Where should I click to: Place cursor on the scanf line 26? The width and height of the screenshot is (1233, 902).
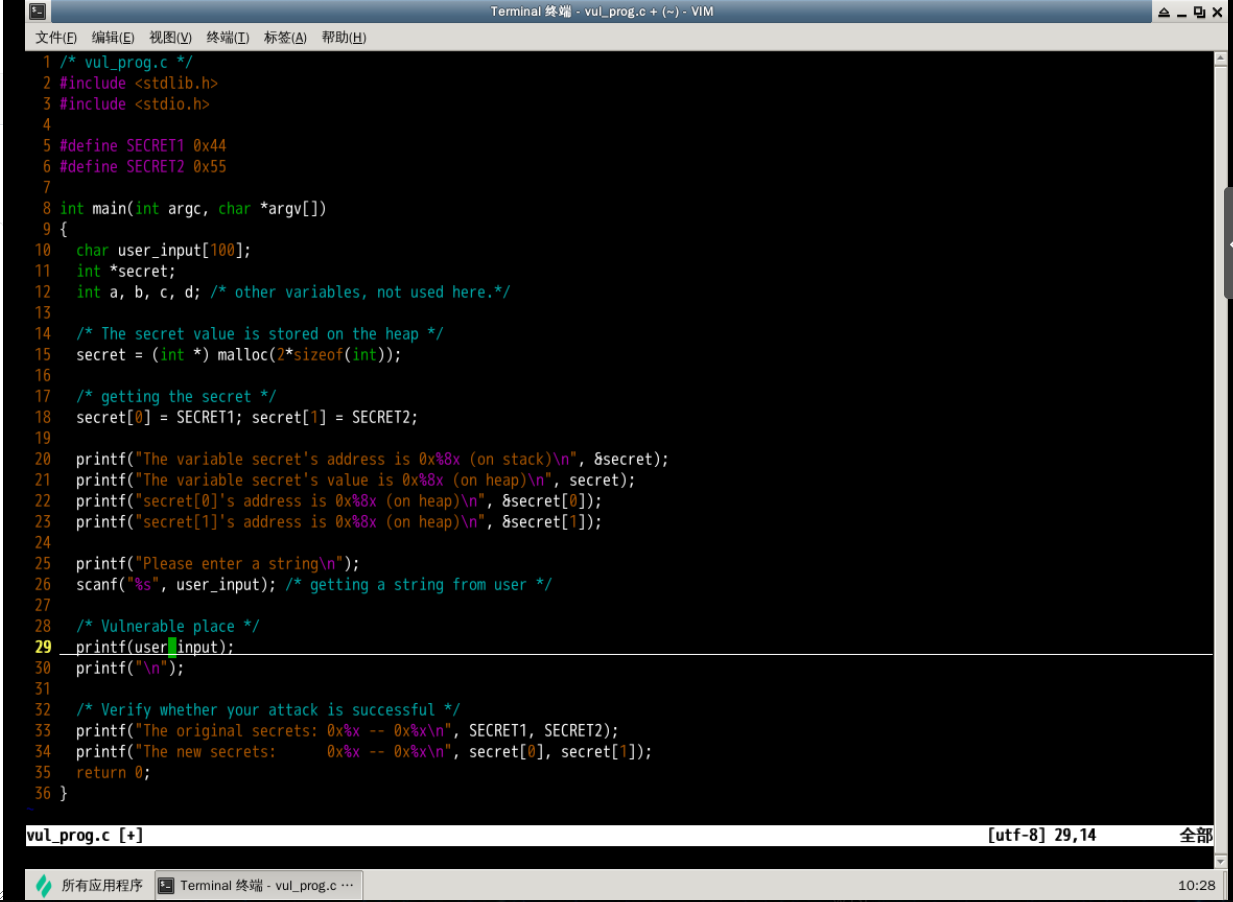click(313, 584)
